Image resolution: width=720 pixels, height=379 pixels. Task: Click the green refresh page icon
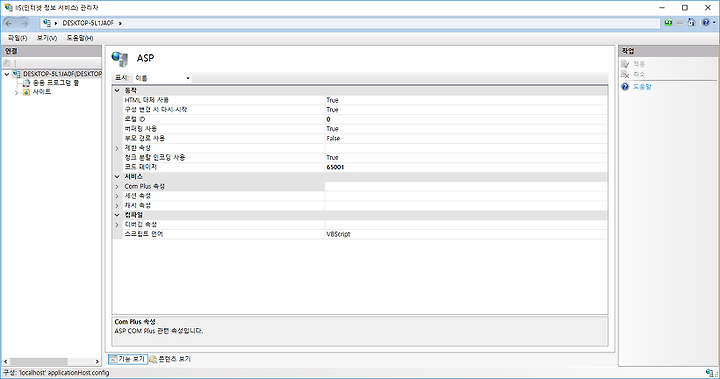point(669,23)
